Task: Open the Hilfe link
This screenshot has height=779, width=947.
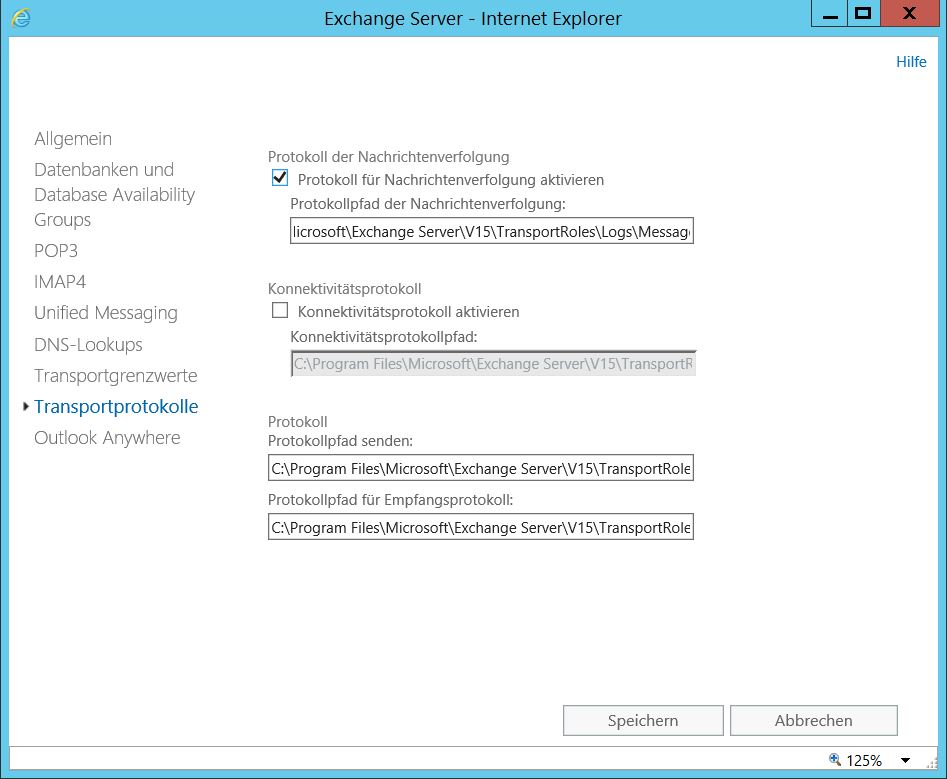Action: pyautogui.click(x=910, y=61)
